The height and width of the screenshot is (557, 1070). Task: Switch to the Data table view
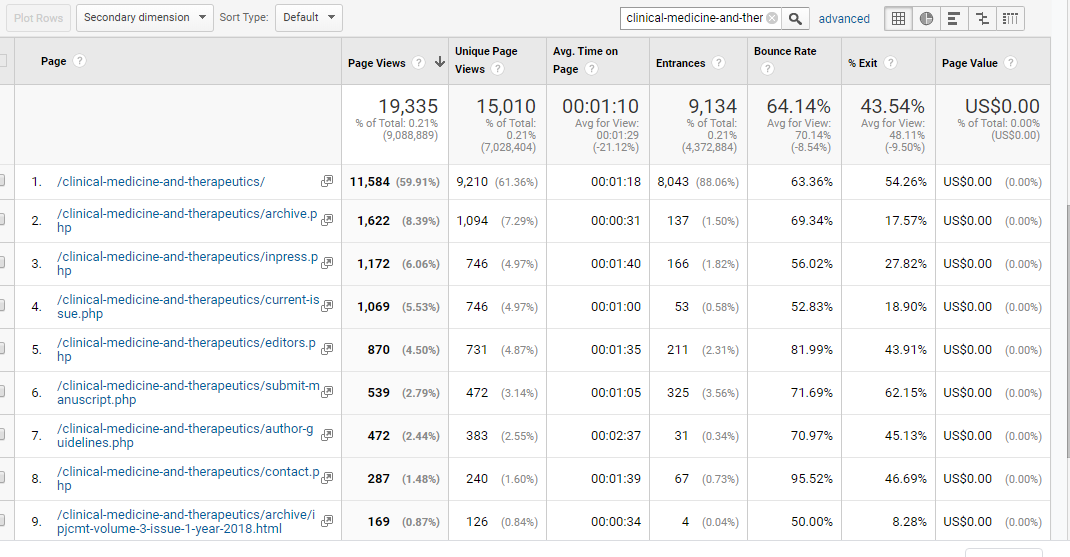[x=898, y=18]
